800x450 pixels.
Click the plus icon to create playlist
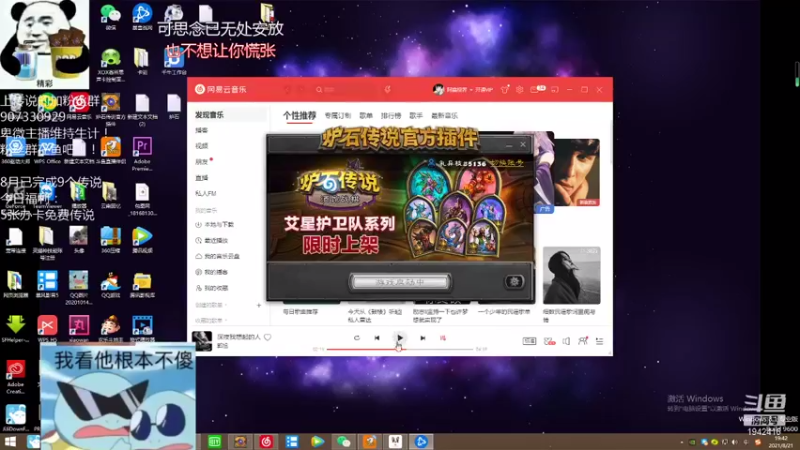[x=259, y=305]
